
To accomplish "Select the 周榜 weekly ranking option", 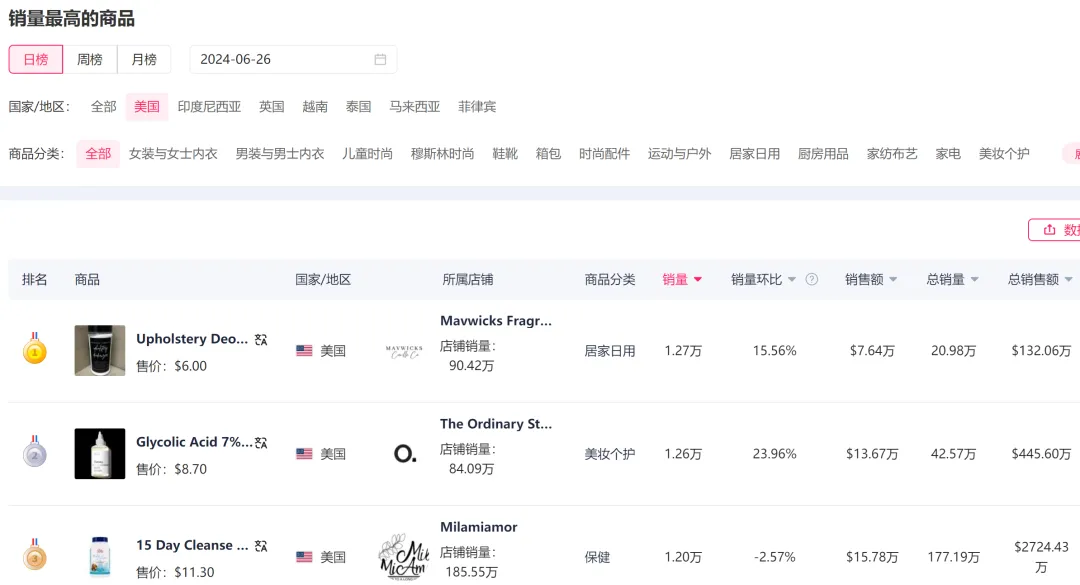I will click(x=90, y=59).
